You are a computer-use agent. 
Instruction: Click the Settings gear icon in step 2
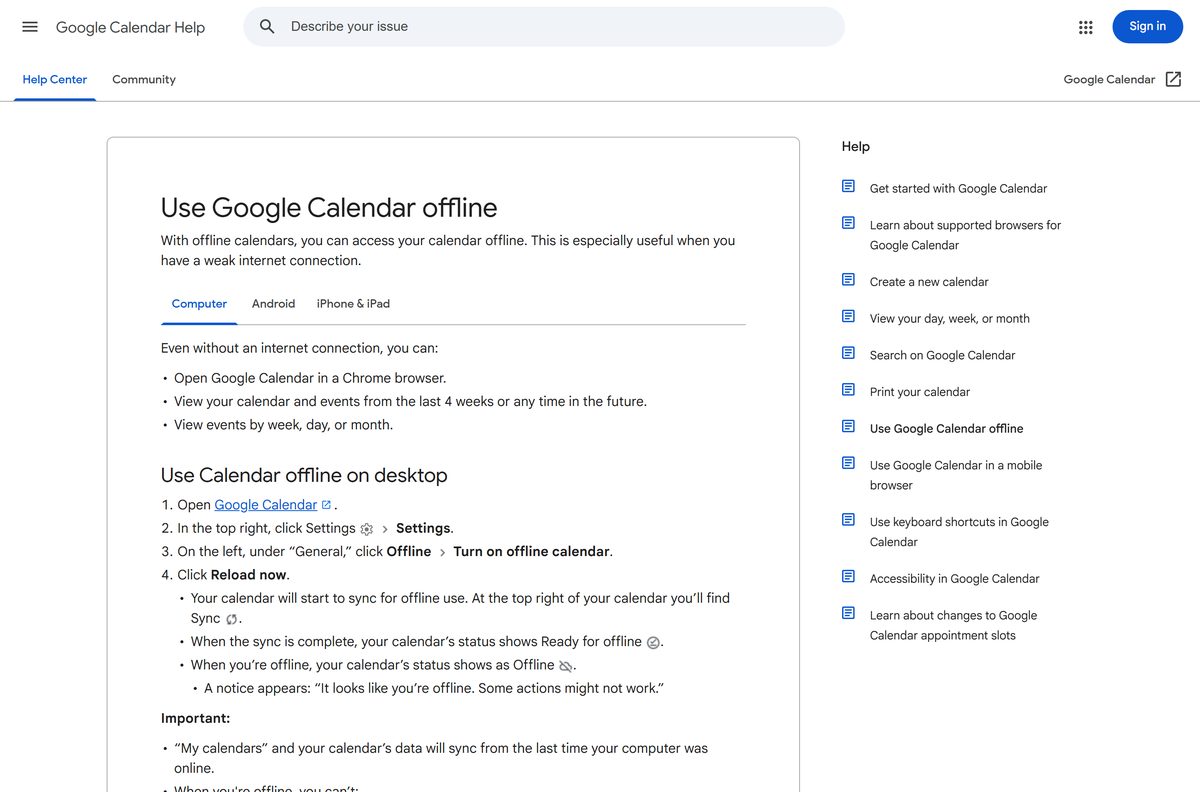point(367,529)
